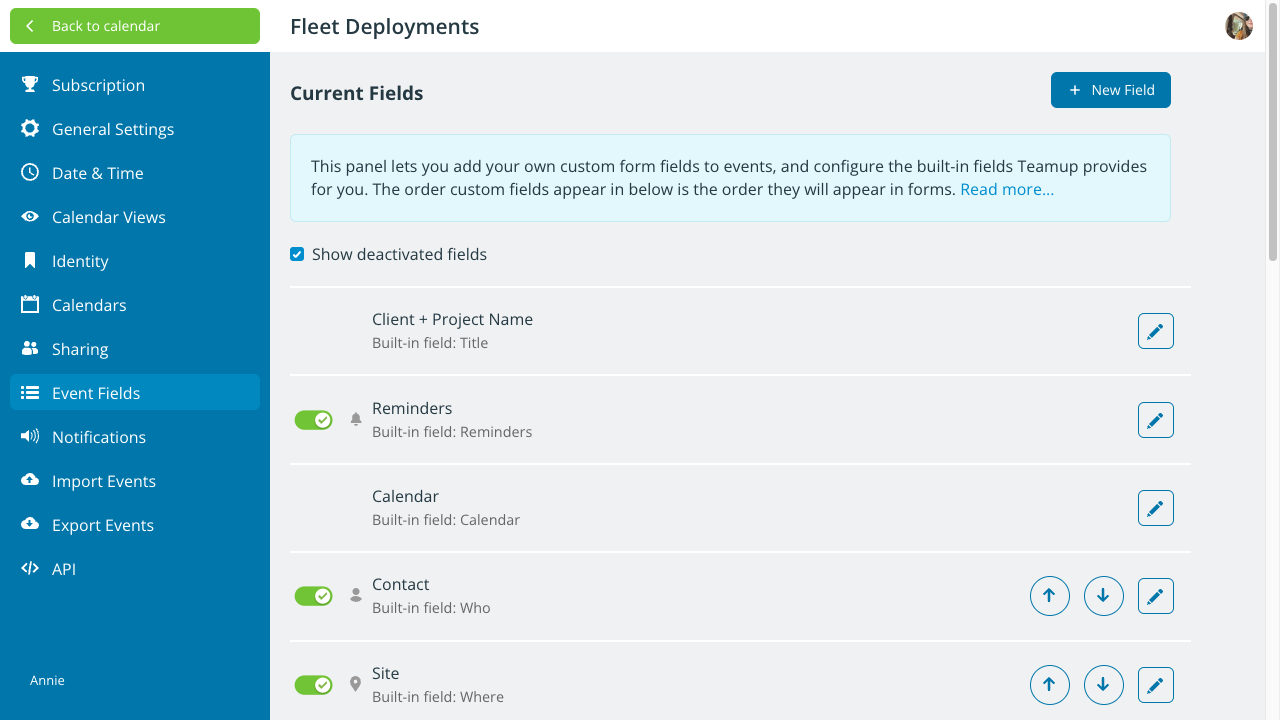Edit the Site field
Image resolution: width=1280 pixels, height=720 pixels.
(x=1155, y=685)
